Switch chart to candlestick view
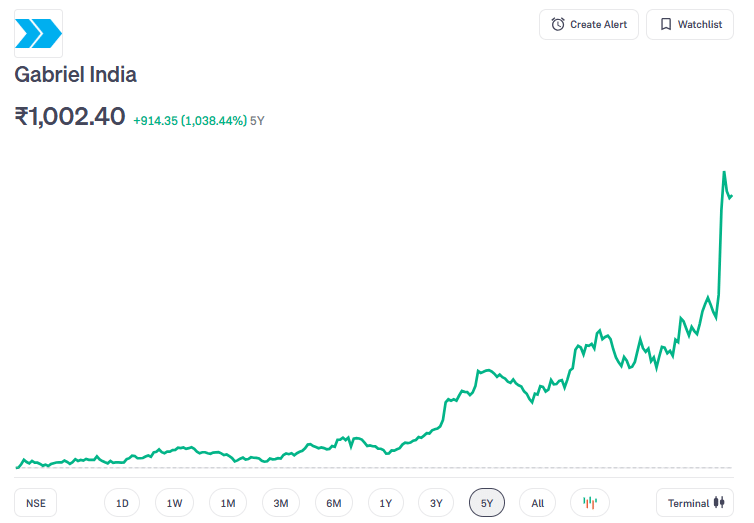Screen dimensions: 754x523 590,503
